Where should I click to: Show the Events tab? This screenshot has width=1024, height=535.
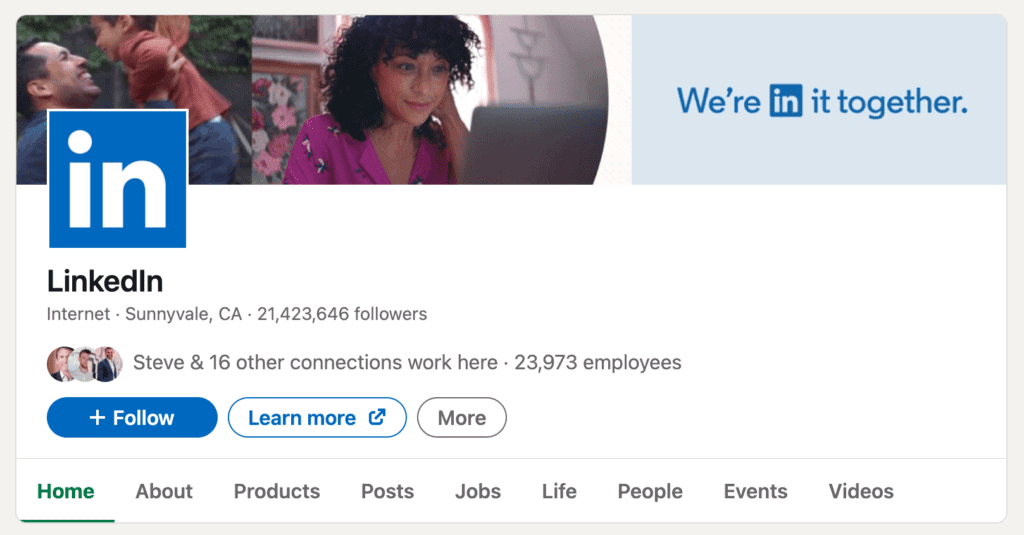point(755,491)
